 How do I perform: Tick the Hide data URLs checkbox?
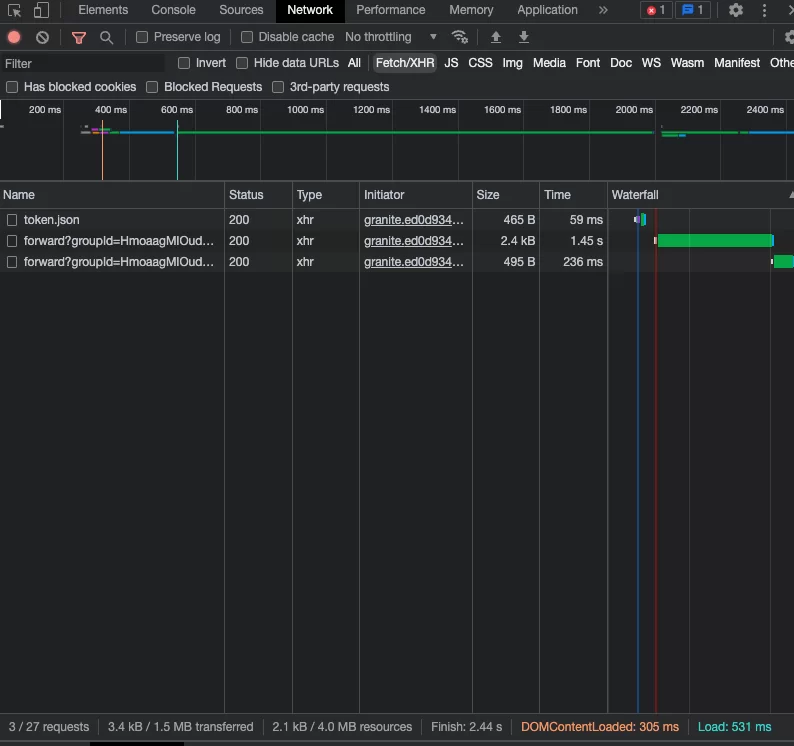coord(242,63)
